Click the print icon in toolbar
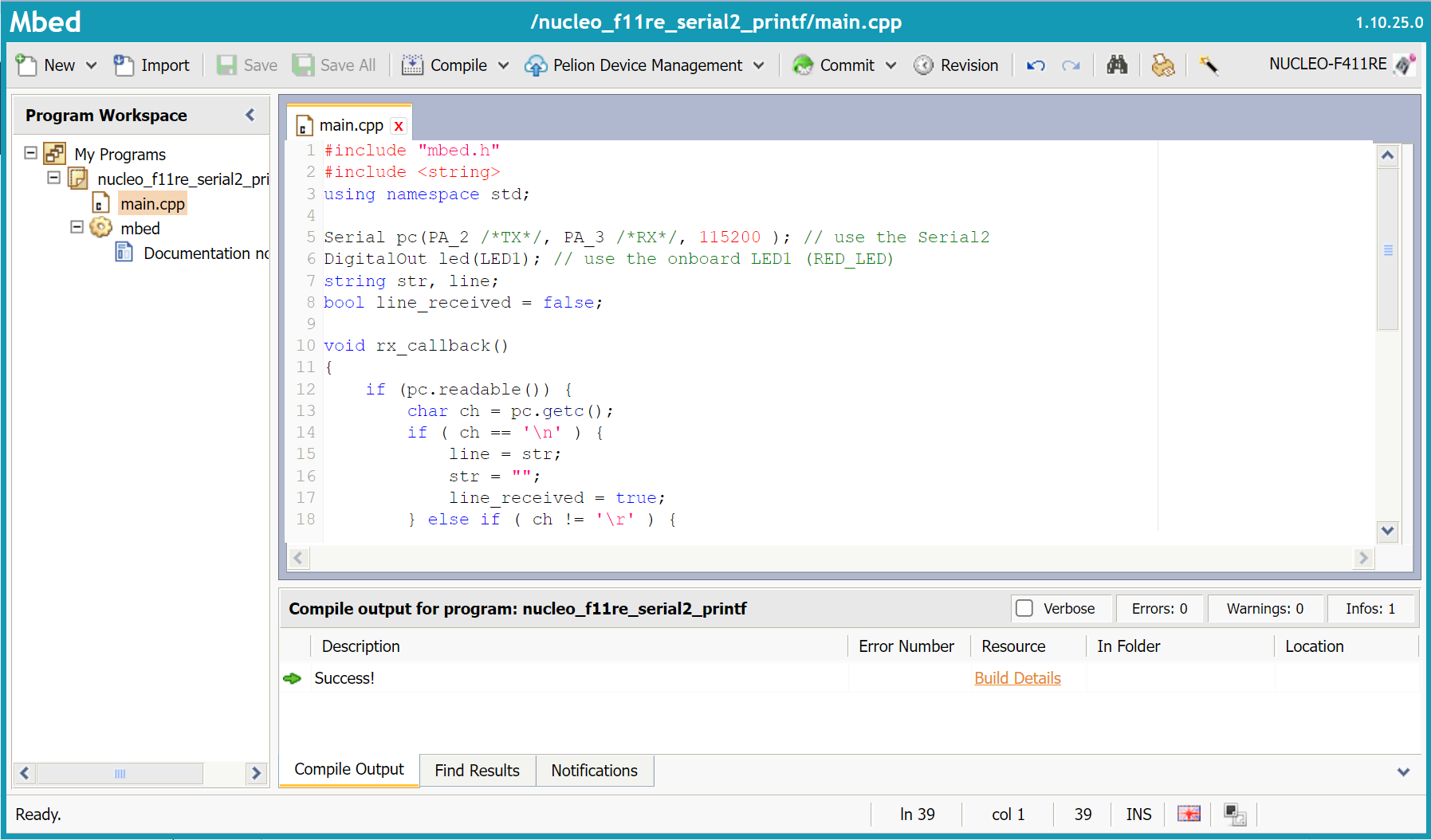1431x840 pixels. pos(1163,65)
